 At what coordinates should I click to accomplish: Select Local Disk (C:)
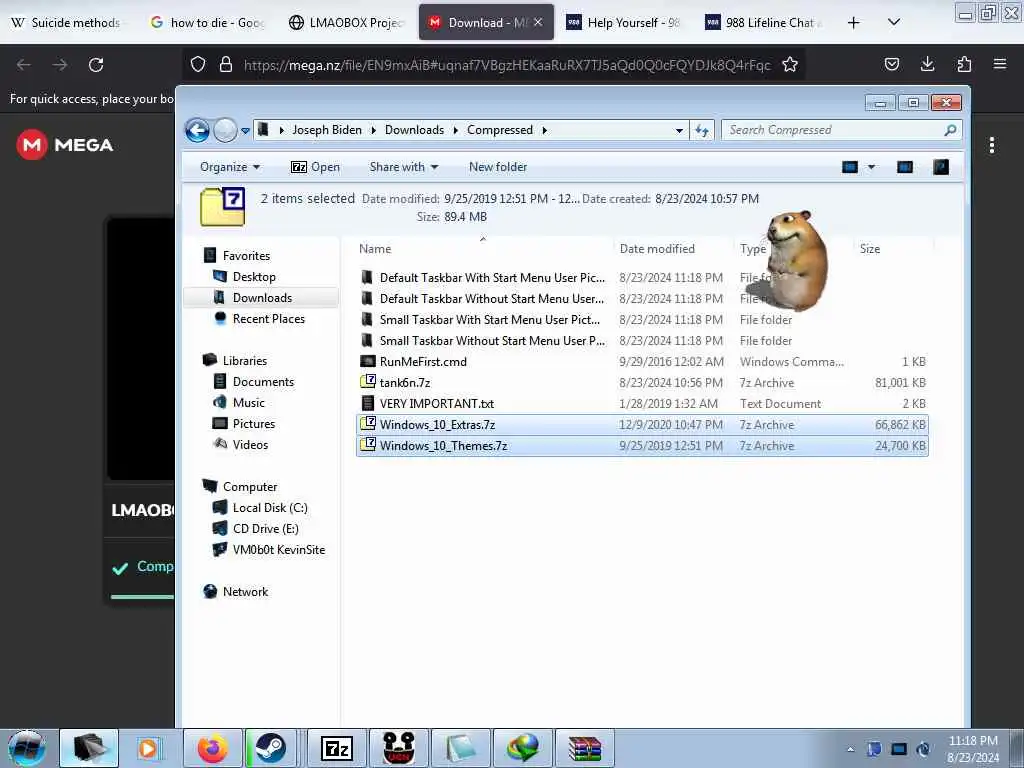click(x=270, y=507)
